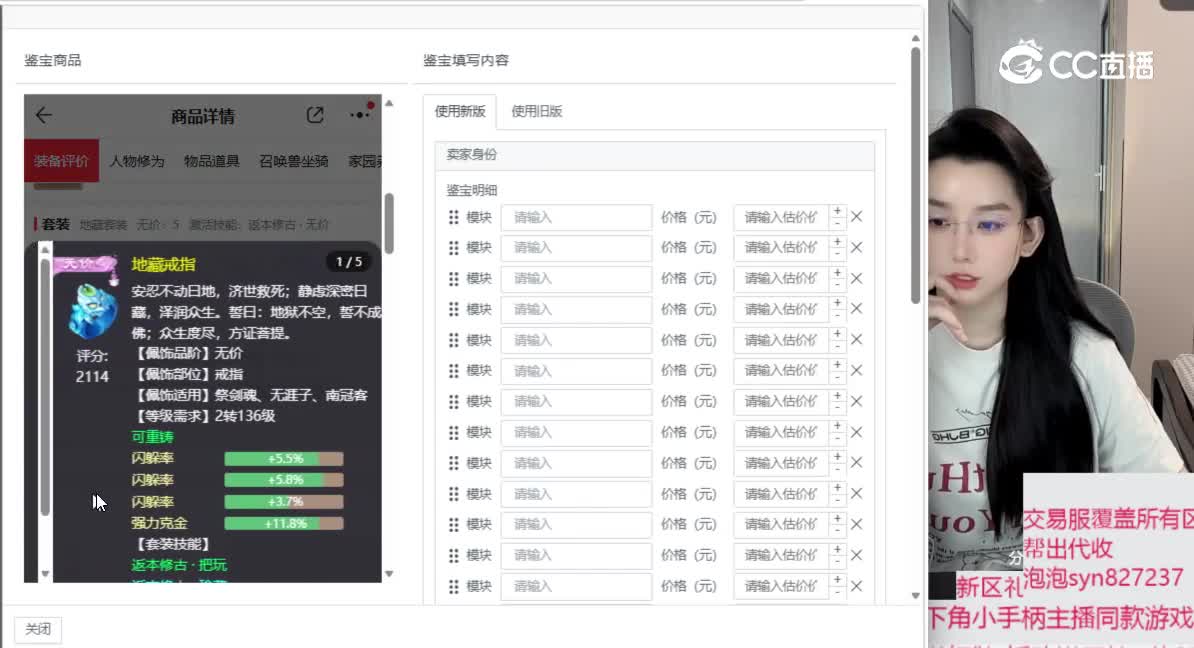This screenshot has width=1194, height=648.
Task: Open the three-dot more menu in 商品详情
Action: tap(360, 114)
